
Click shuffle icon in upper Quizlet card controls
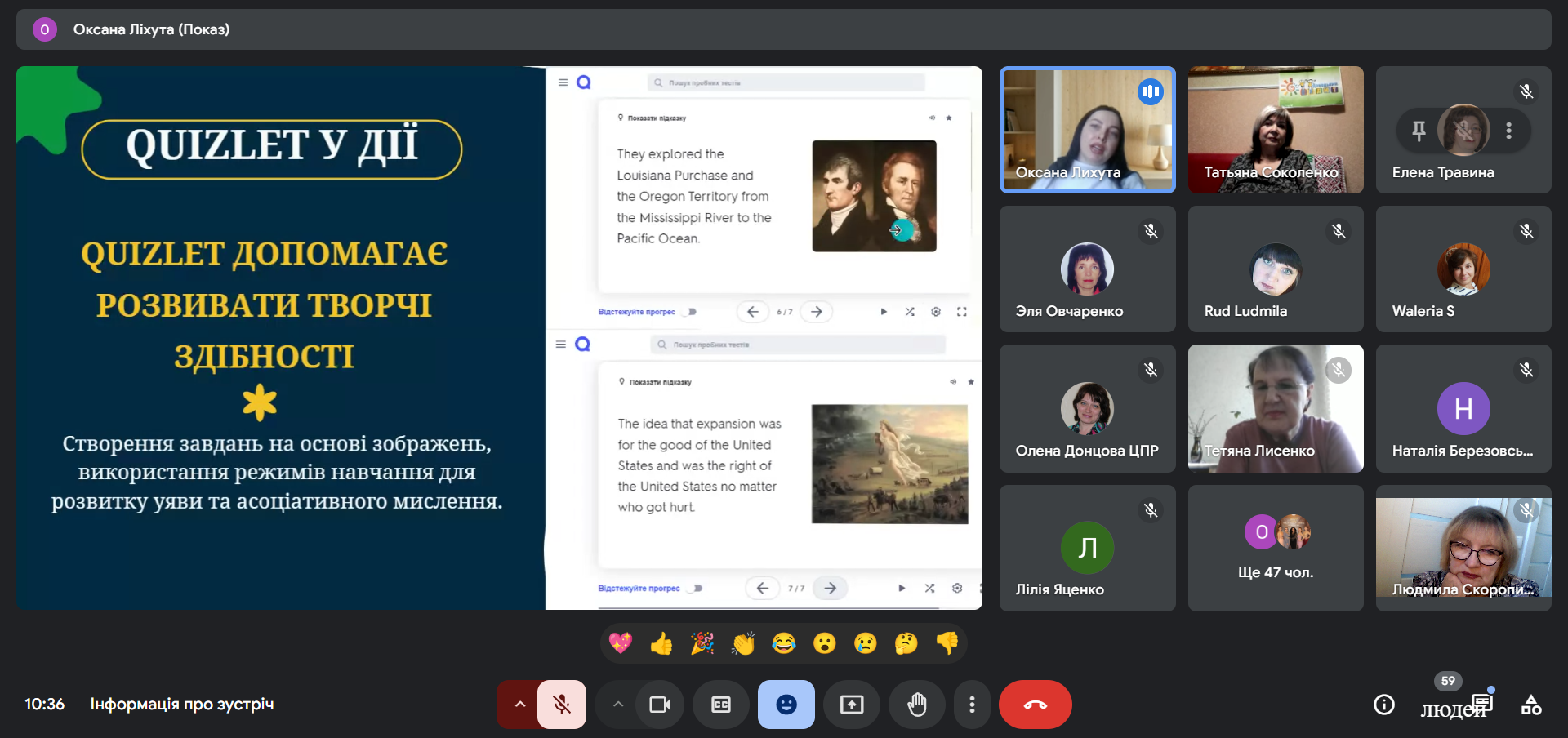click(x=910, y=312)
